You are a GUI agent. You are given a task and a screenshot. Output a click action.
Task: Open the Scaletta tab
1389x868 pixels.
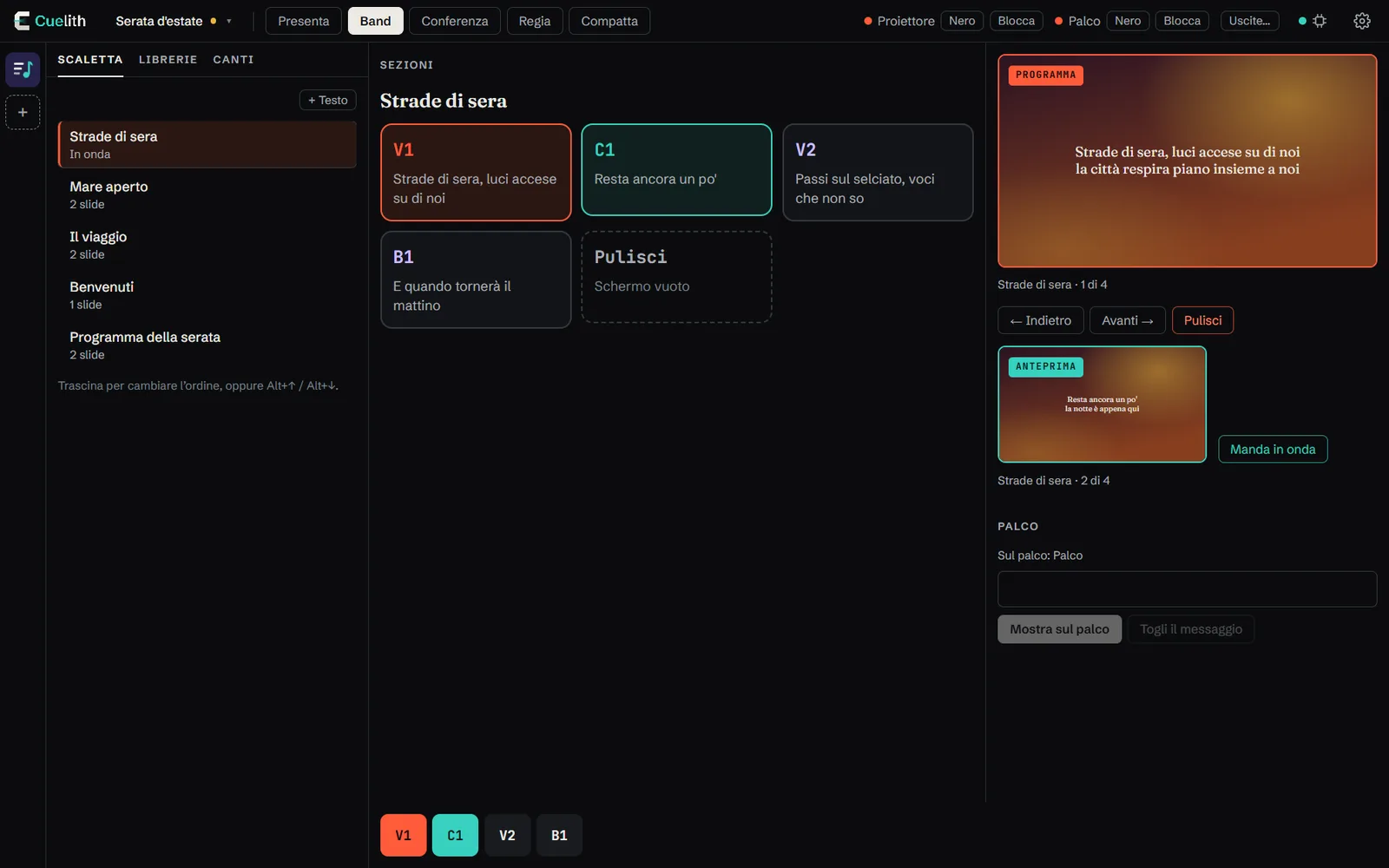pyautogui.click(x=90, y=60)
